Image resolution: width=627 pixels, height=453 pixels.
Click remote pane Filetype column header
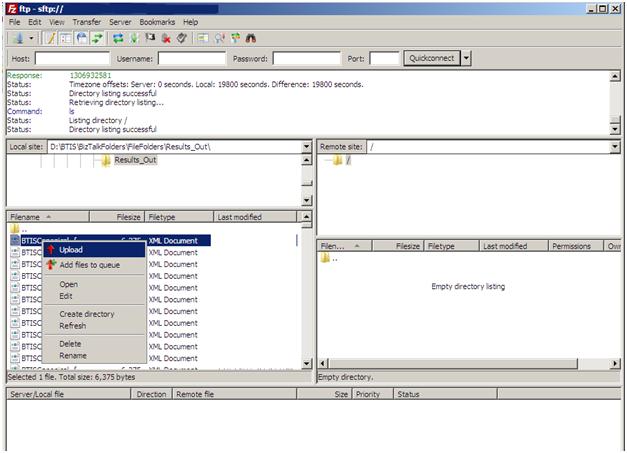[451, 246]
